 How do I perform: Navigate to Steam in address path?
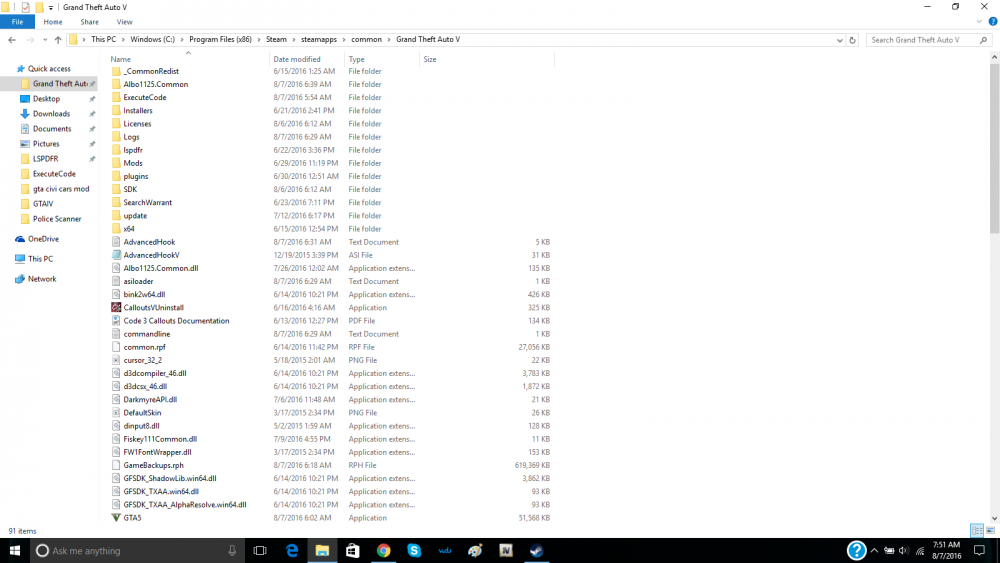click(276, 40)
